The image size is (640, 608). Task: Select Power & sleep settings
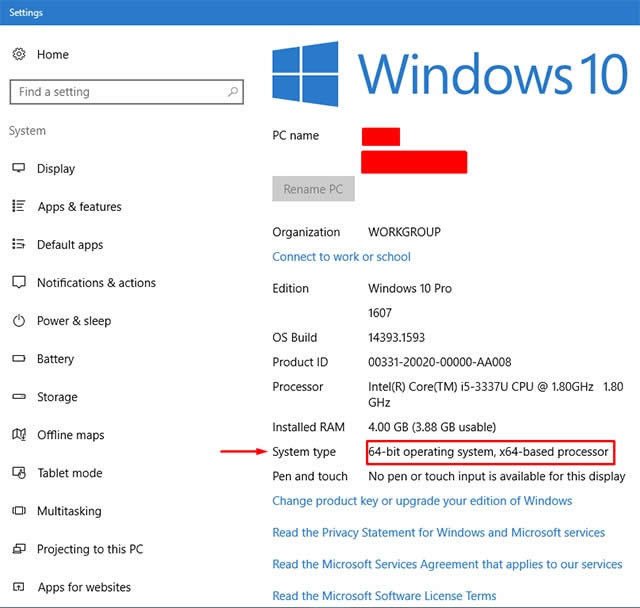74,321
